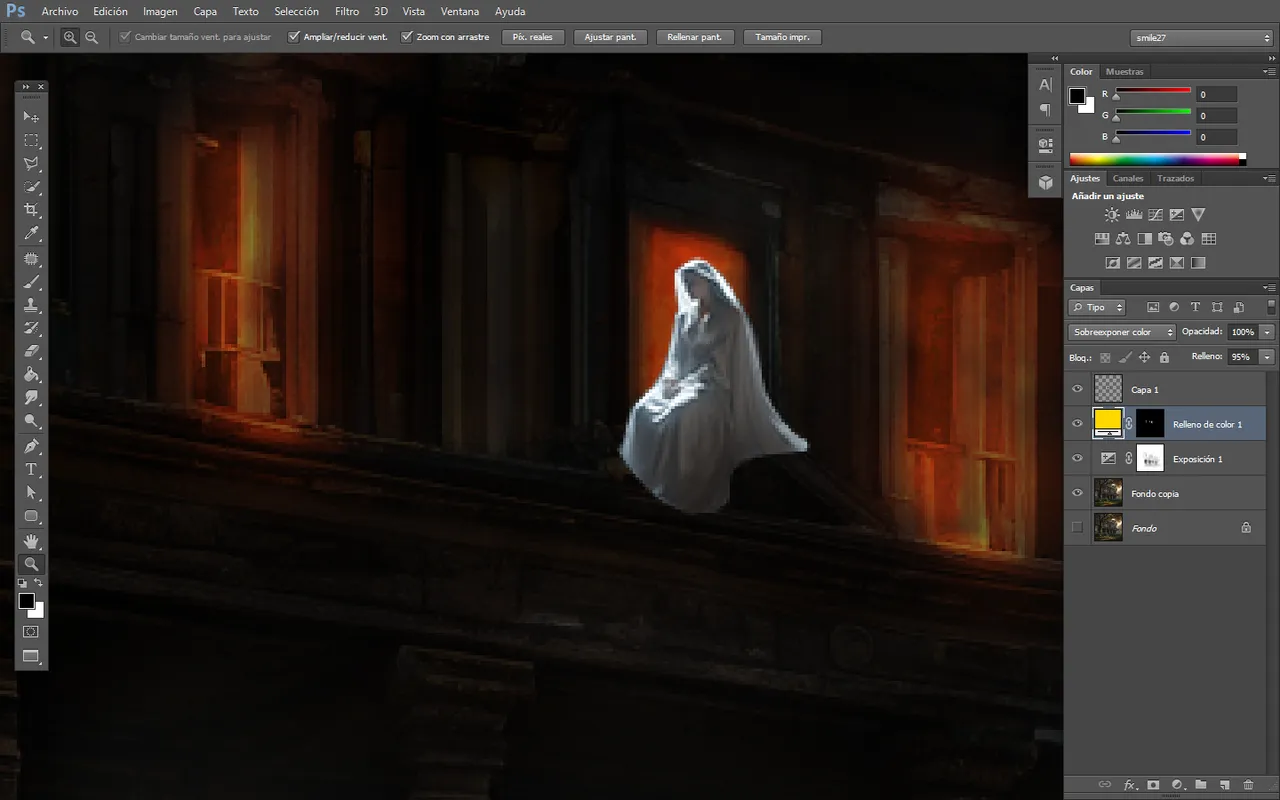Open the Ajustes panel options menu

click(x=1270, y=178)
